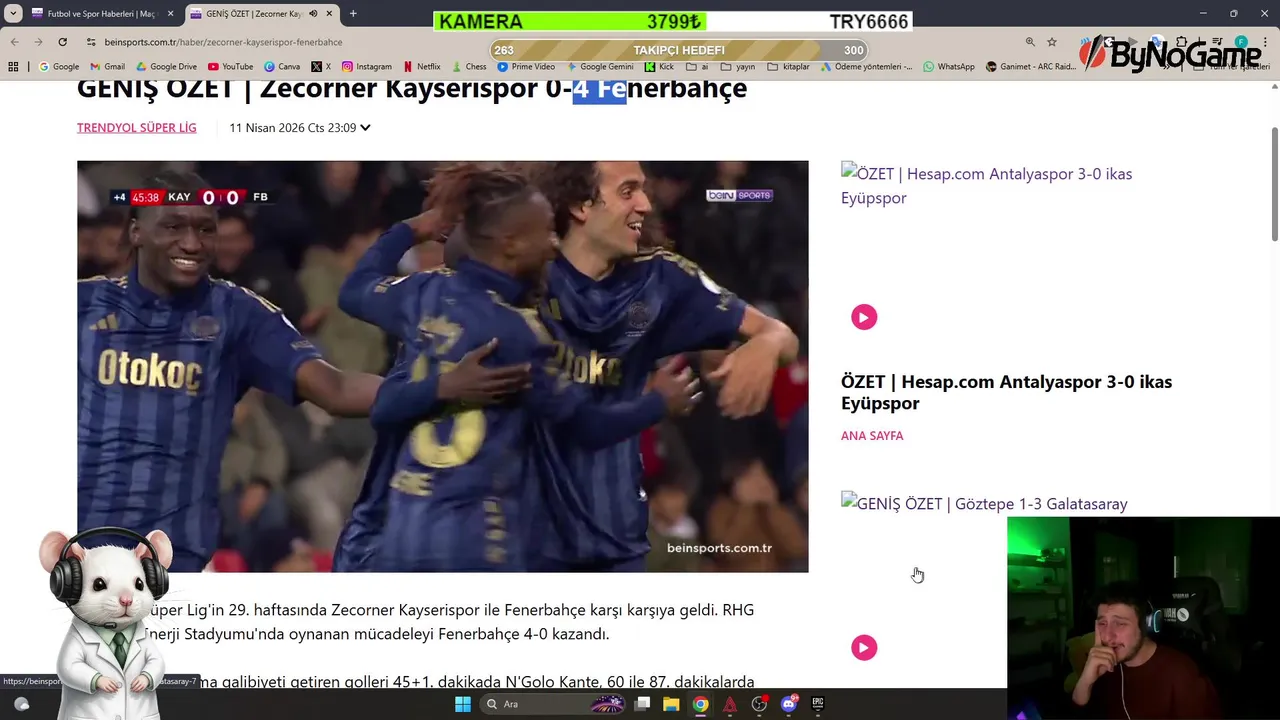Viewport: 1280px width, 720px height.
Task: Open the Windows Start menu
Action: coord(462,704)
